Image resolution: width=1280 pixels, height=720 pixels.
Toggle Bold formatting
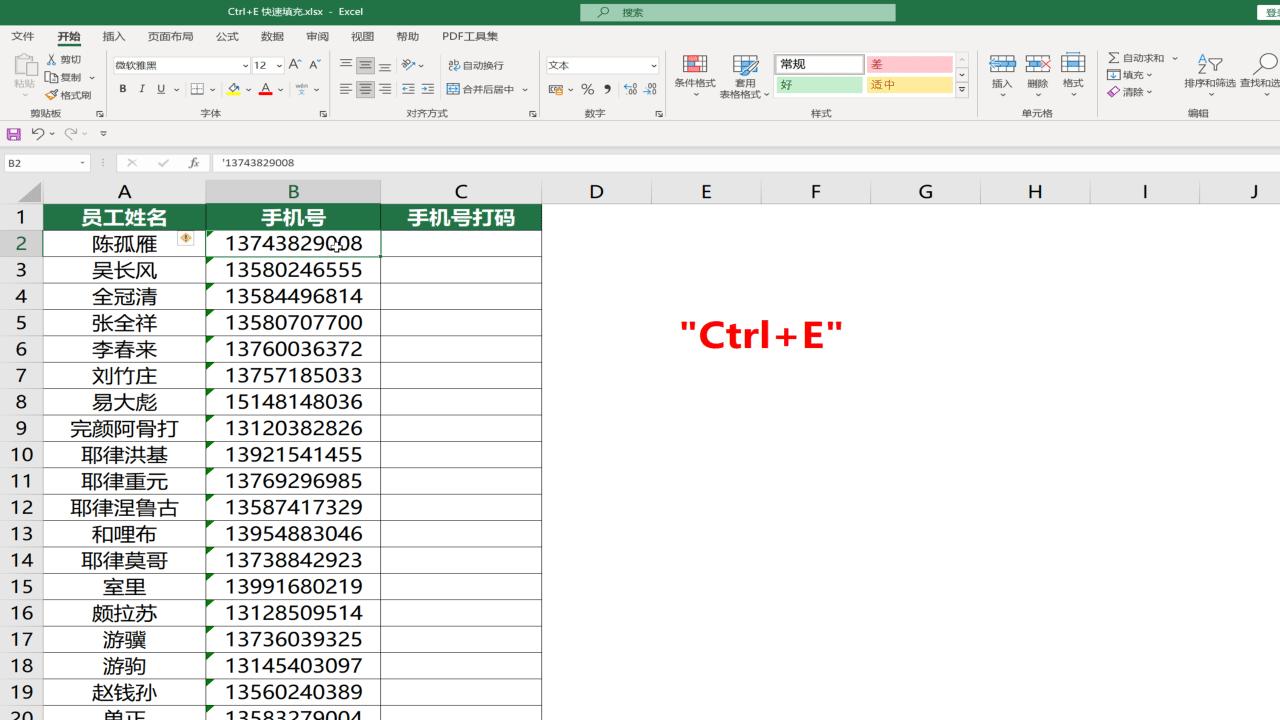click(x=123, y=89)
